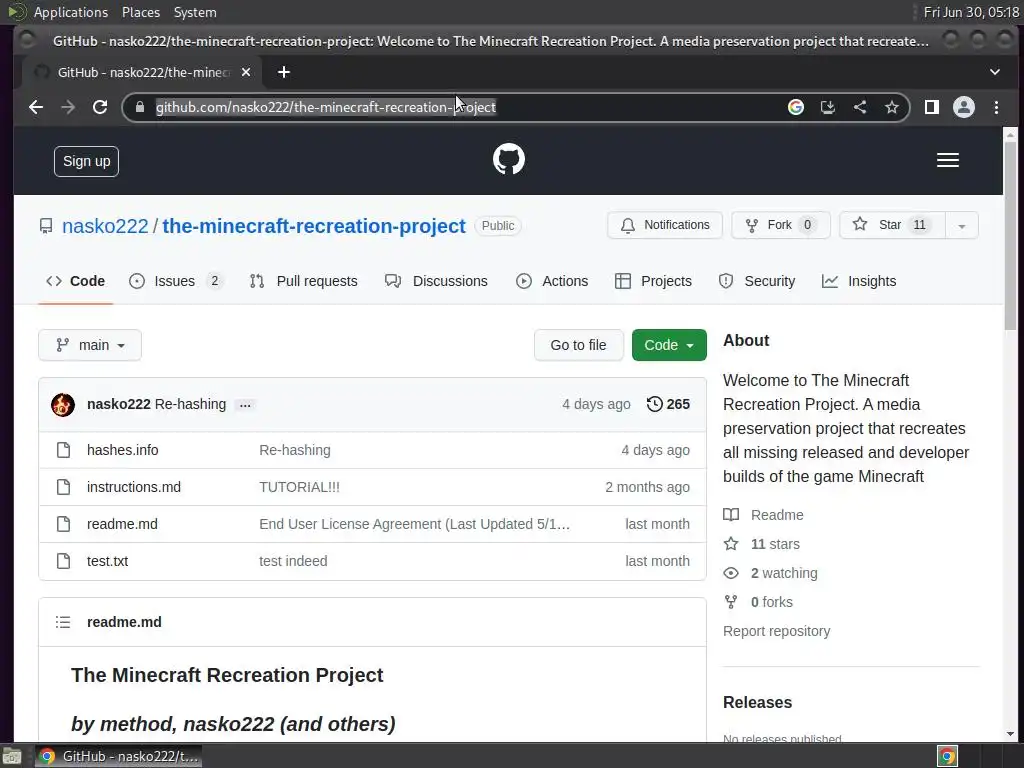Viewport: 1024px width, 768px height.
Task: Open the readme.md file in list
Action: coord(122,524)
